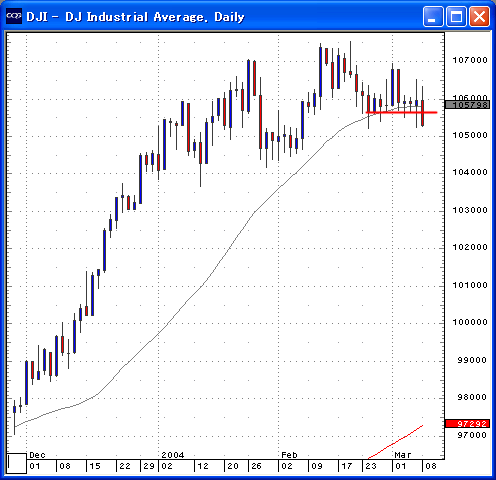Image resolution: width=496 pixels, height=480 pixels.
Task: Click the 'Feb' month label on time axis
Action: tap(289, 455)
